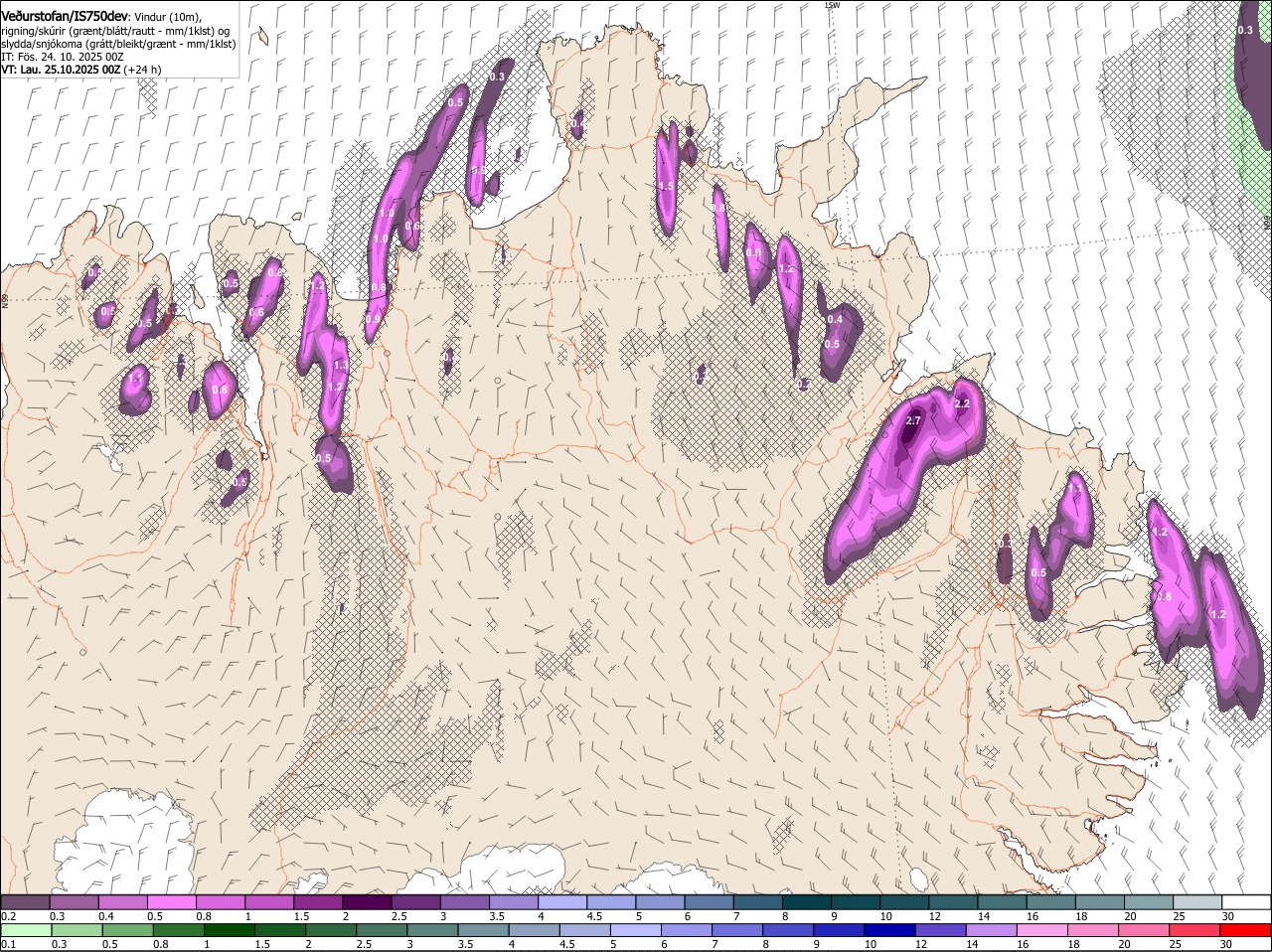The image size is (1272, 952).
Task: Click the 2.2 precipitation value label on the map
Action: coord(961,404)
